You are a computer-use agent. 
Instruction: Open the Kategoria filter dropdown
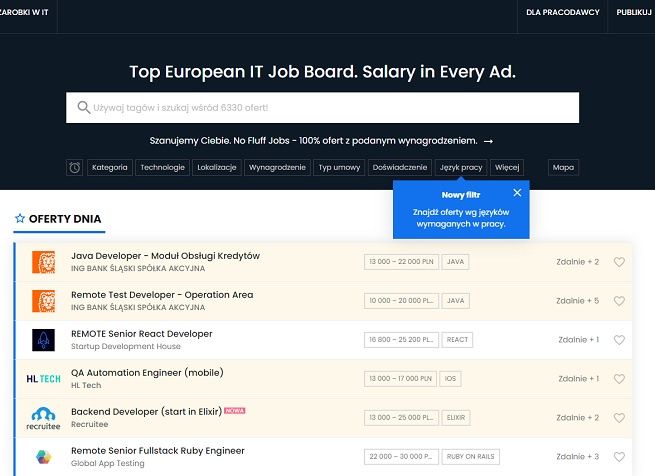(110, 168)
